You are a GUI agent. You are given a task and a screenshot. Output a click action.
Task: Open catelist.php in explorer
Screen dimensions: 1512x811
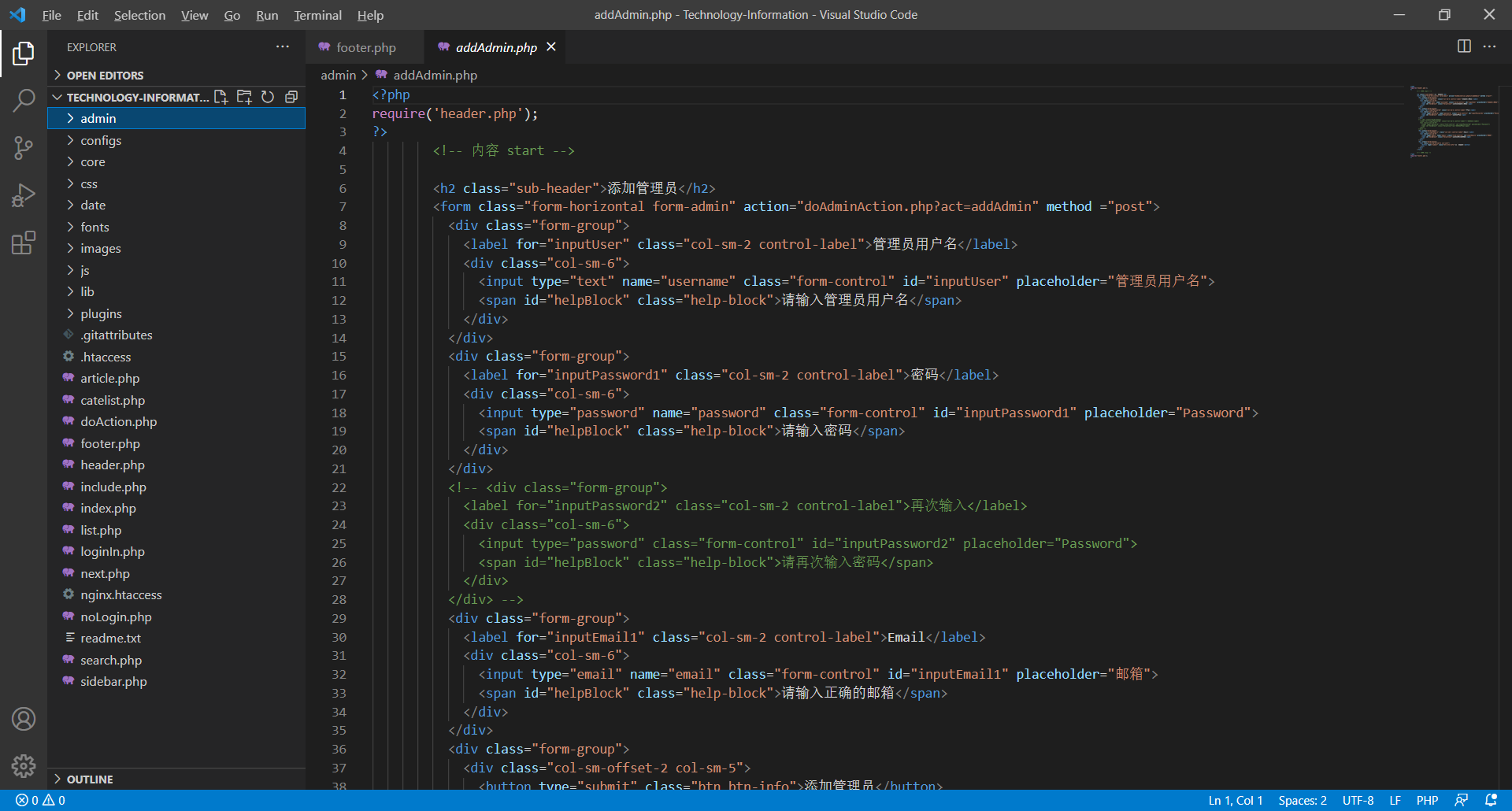(x=176, y=400)
